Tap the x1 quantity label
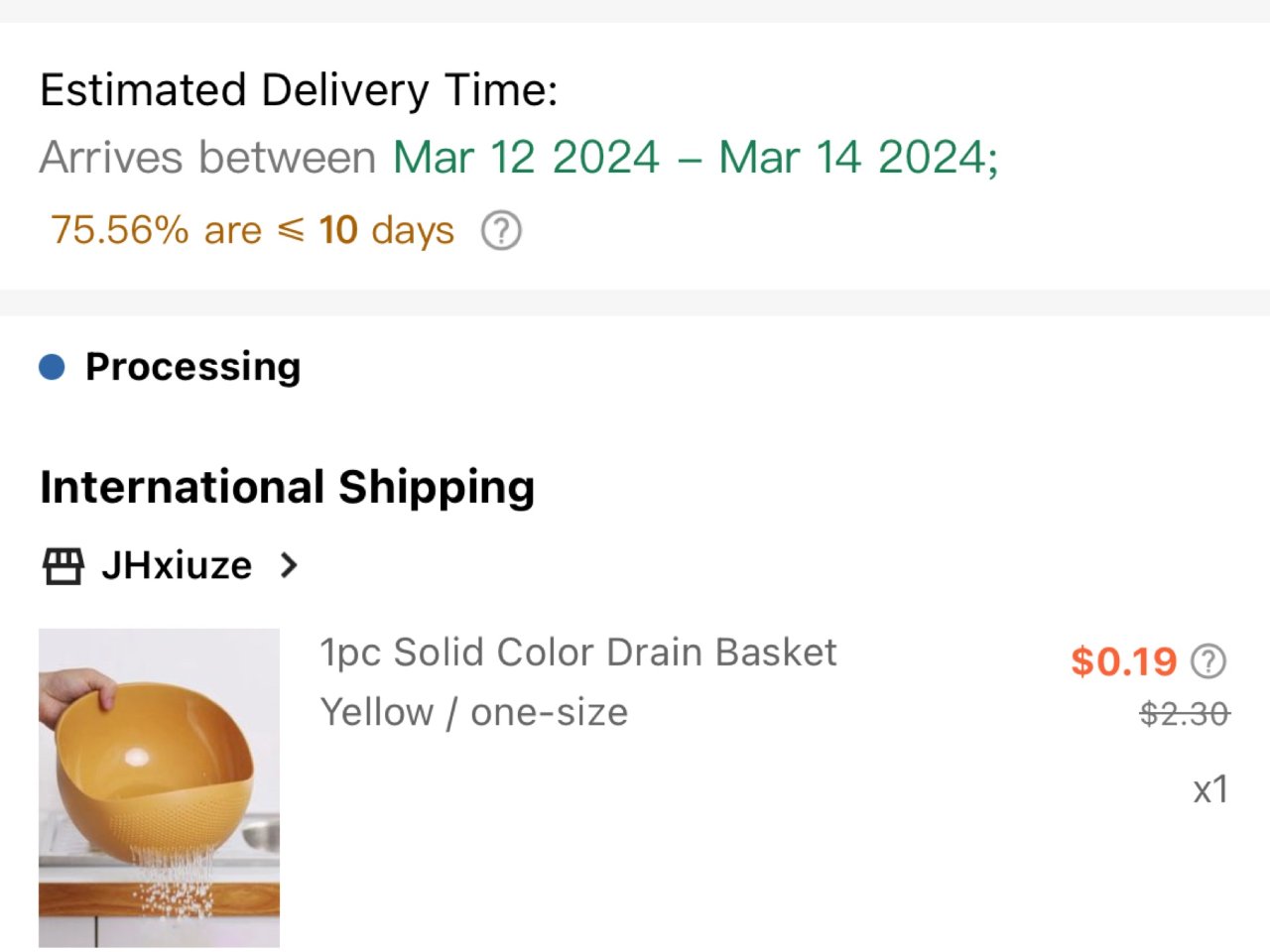The height and width of the screenshot is (952, 1270). coord(1210,789)
